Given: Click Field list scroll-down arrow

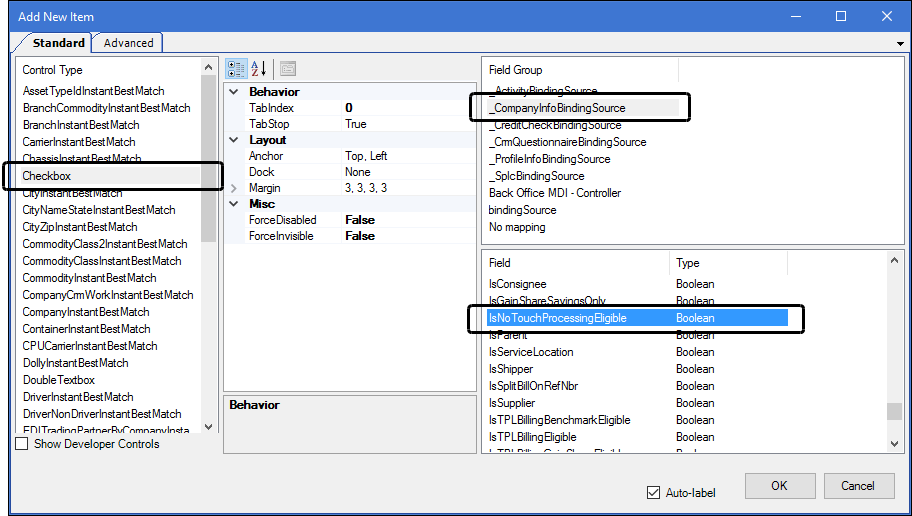Looking at the screenshot, I should [895, 444].
